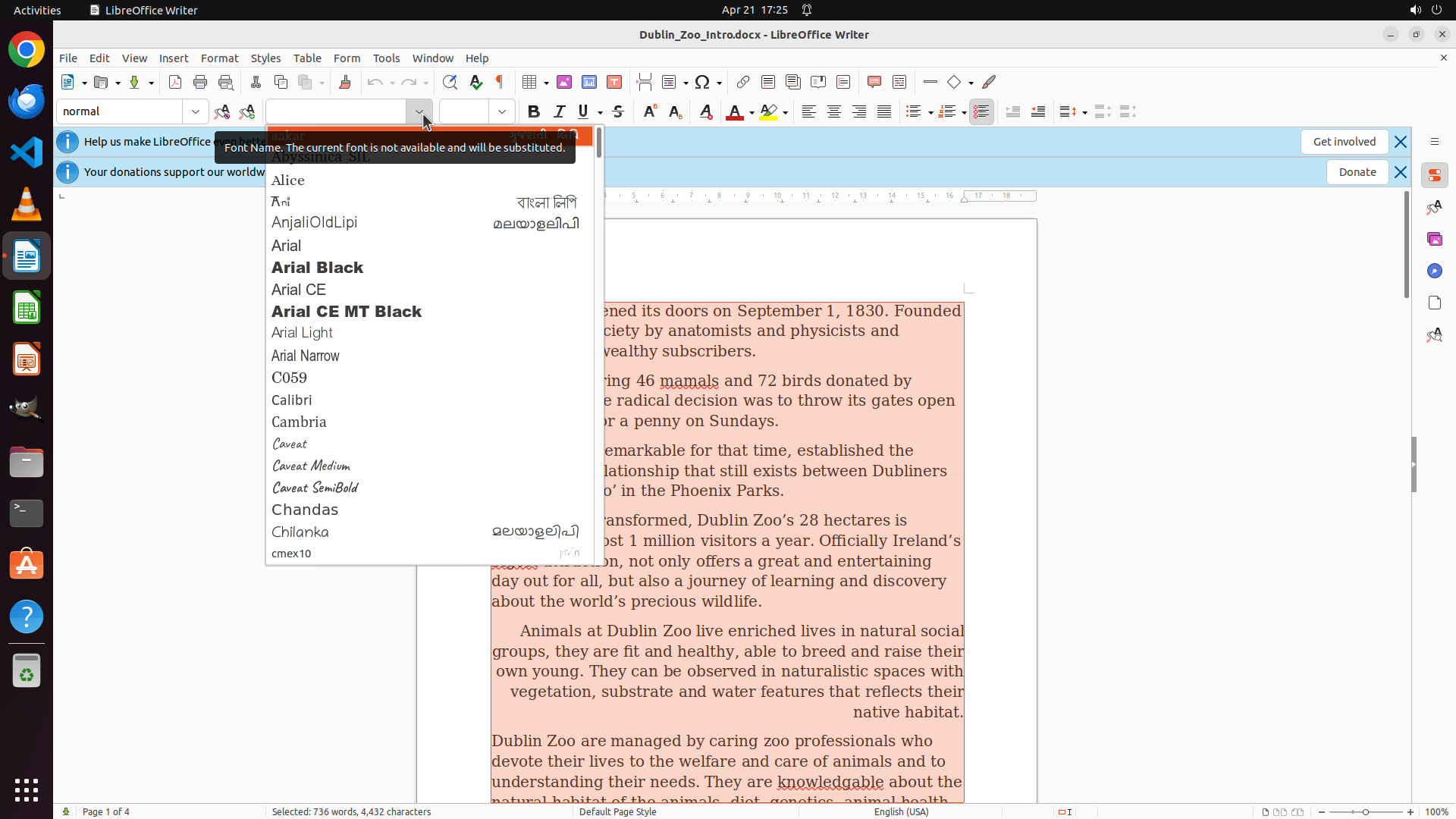Image resolution: width=1456 pixels, height=819 pixels.
Task: Toggle formatting marks pilcrow button
Action: 500,82
